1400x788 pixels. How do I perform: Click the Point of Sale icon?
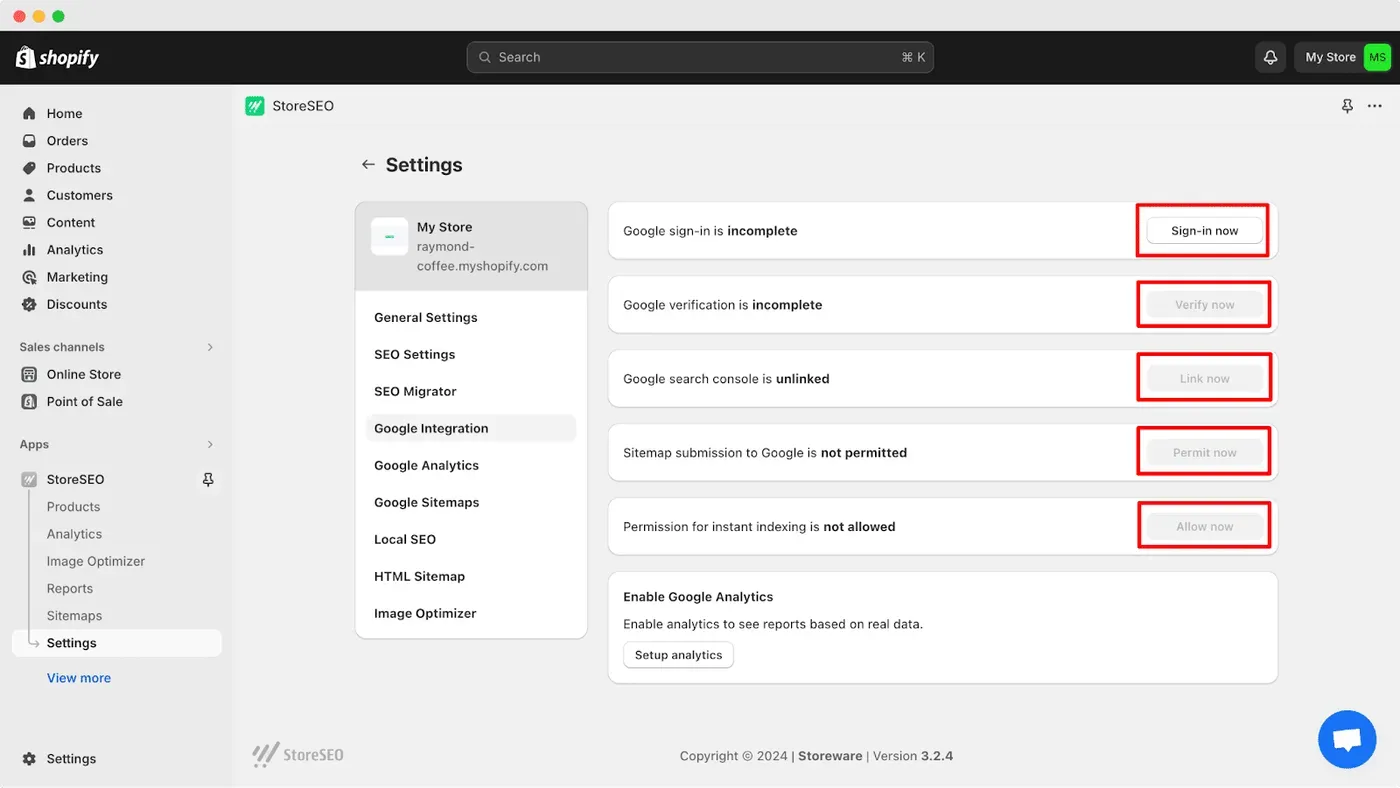[x=29, y=401]
